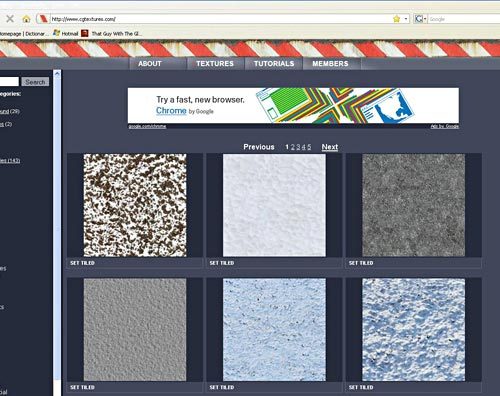Click SET TILED under the white snow texture
Screen dimensions: 500x396
(x=222, y=263)
